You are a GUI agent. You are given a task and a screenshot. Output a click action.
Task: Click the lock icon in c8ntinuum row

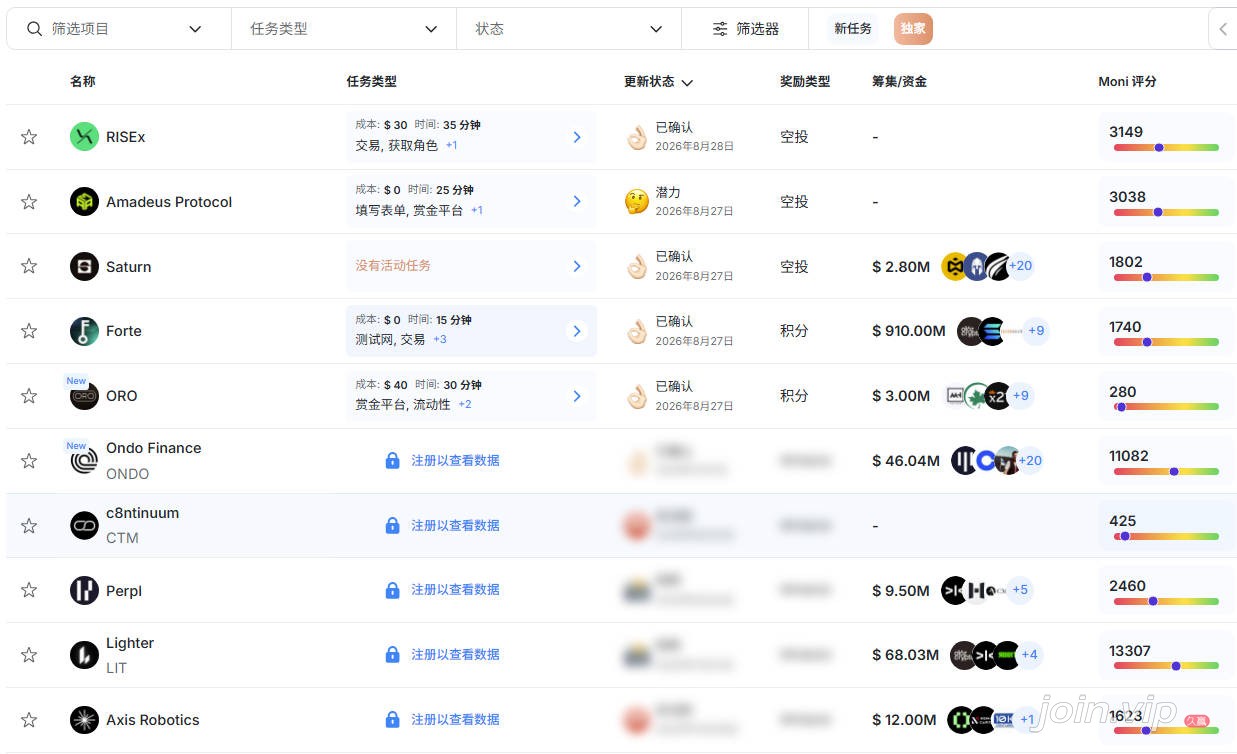point(393,525)
